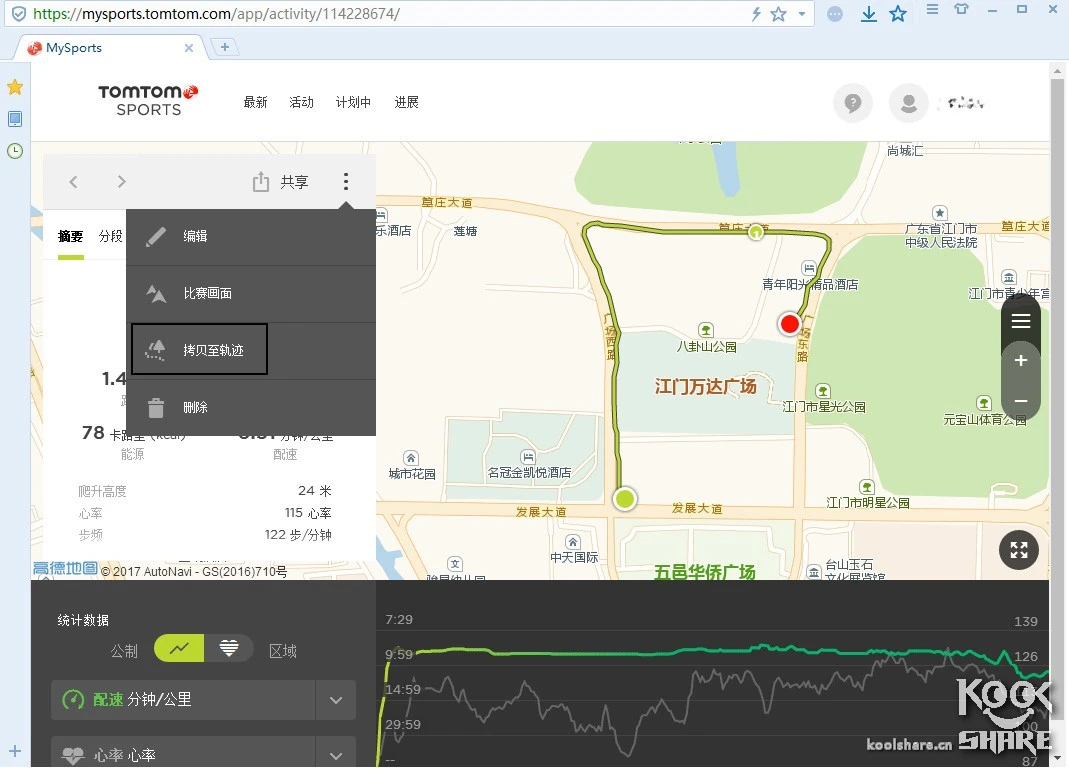Expand map to fullscreen
The height and width of the screenshot is (770, 1069).
point(1019,550)
